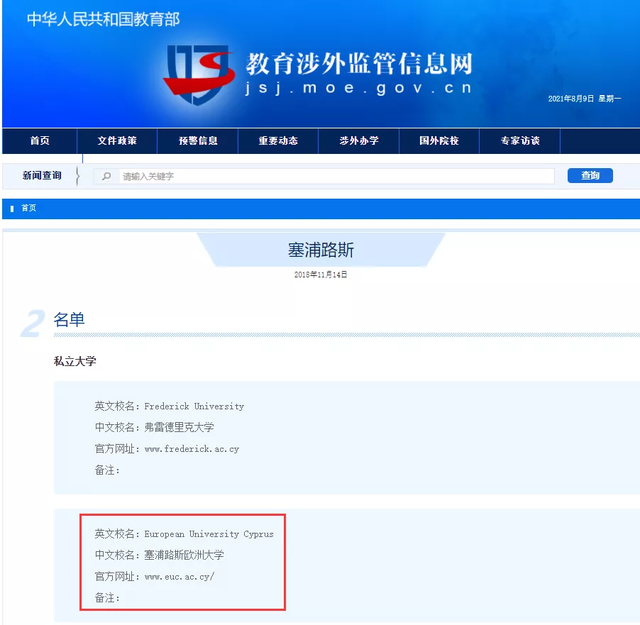Image resolution: width=640 pixels, height=625 pixels.
Task: Click the 首页 breadcrumb link
Action: 29,208
